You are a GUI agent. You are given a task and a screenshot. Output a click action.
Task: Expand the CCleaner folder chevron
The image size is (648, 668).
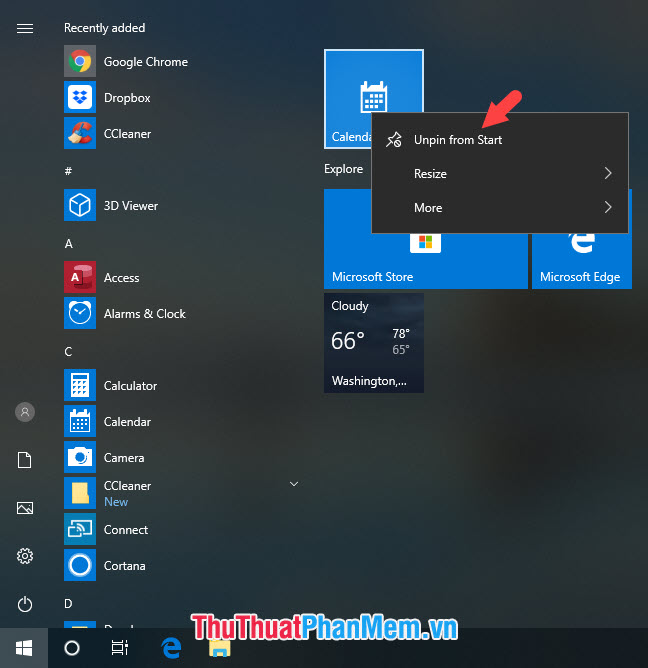[x=294, y=484]
